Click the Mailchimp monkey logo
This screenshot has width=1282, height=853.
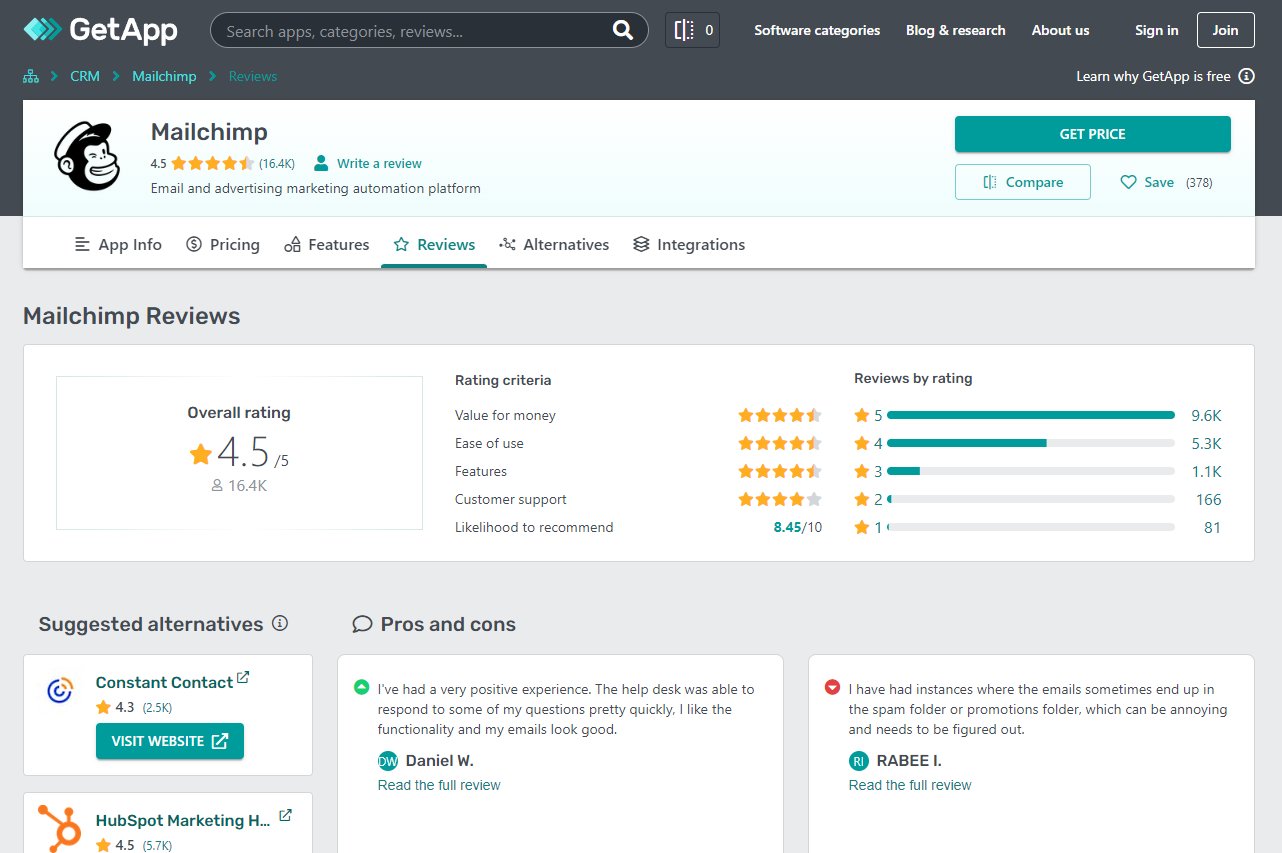(86, 156)
